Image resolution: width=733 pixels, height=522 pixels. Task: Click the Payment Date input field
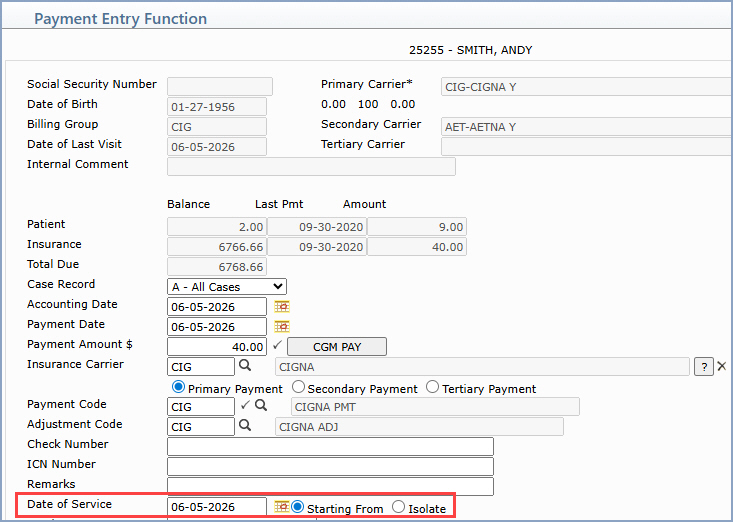[217, 327]
